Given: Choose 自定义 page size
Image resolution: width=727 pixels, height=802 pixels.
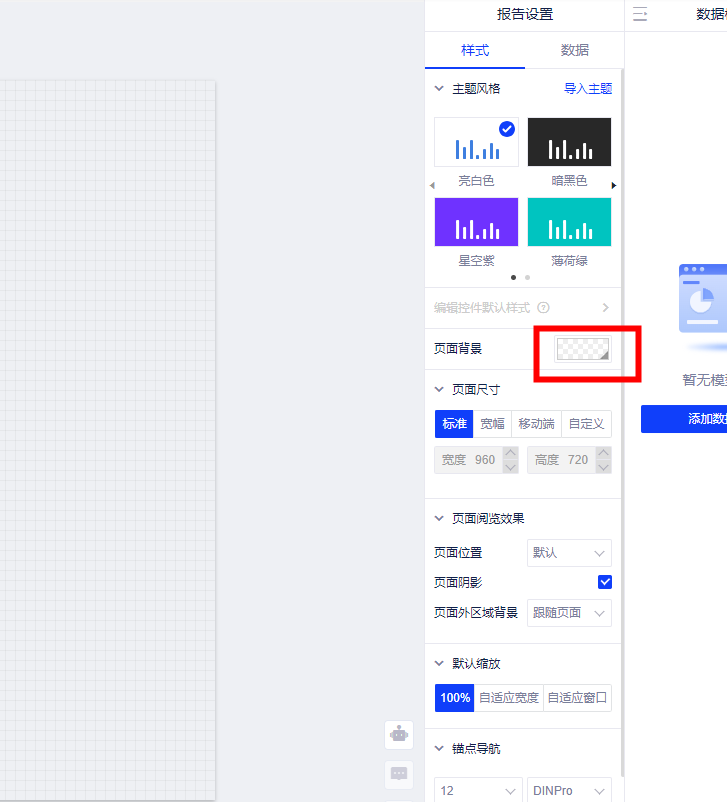Looking at the screenshot, I should coord(586,424).
